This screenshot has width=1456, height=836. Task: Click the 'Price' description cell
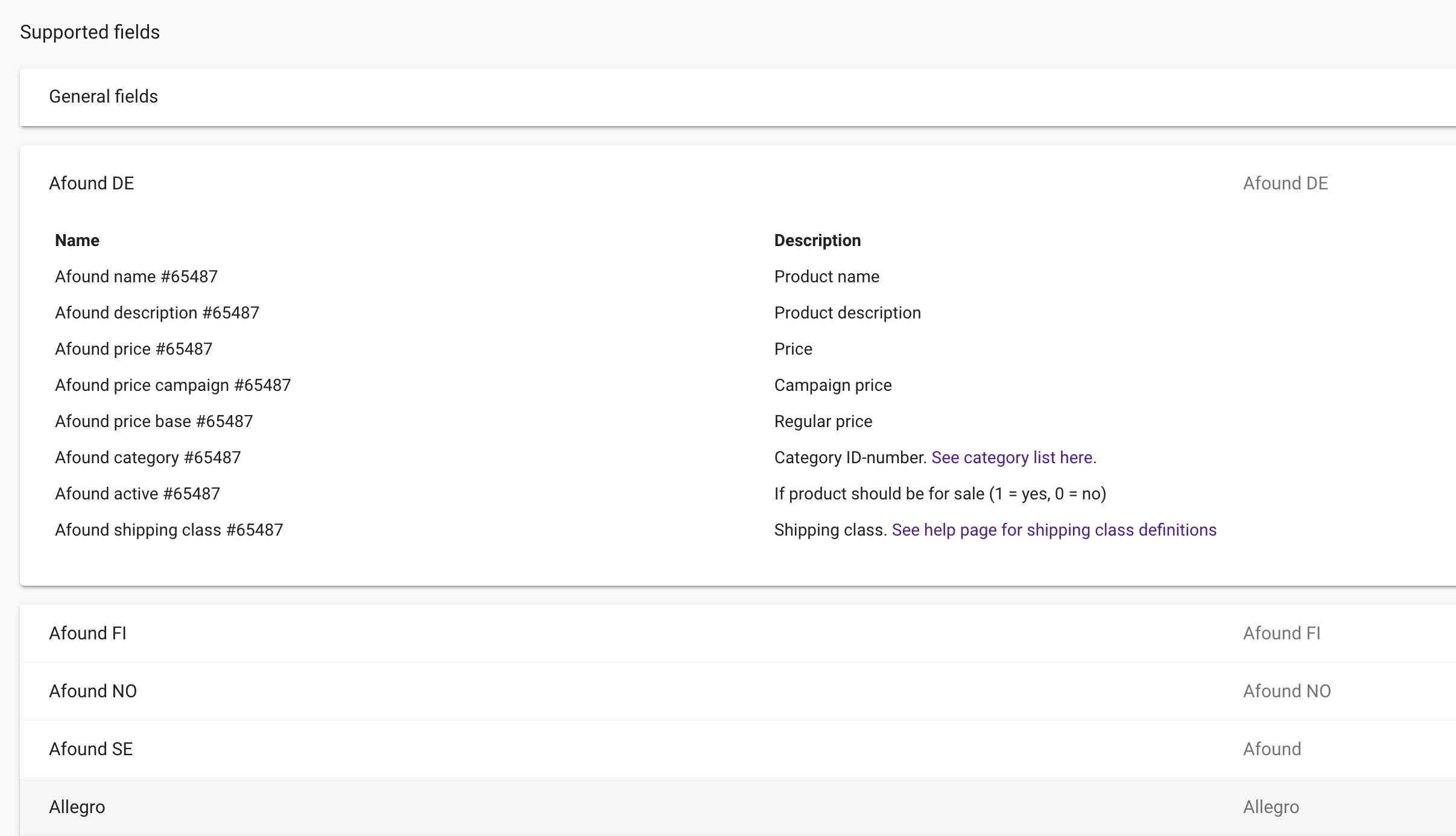coord(793,349)
